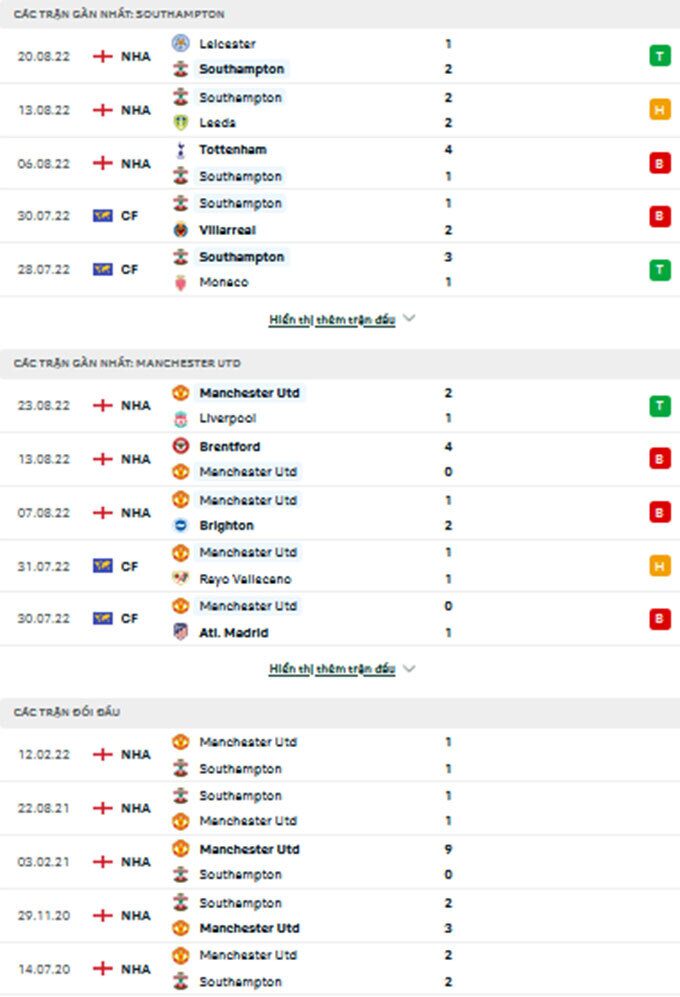Click the orange H badge for Leeds match
This screenshot has width=680, height=997.
coord(659,110)
